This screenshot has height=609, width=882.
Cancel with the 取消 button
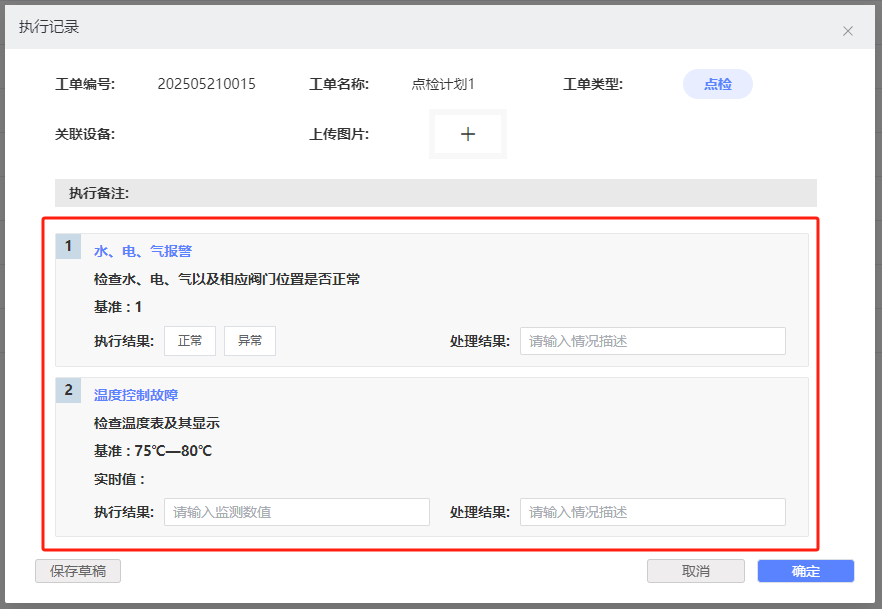click(695, 571)
